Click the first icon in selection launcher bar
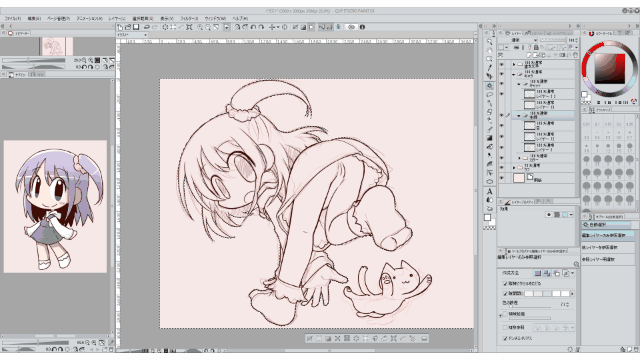This screenshot has height=360, width=640. 309,338
